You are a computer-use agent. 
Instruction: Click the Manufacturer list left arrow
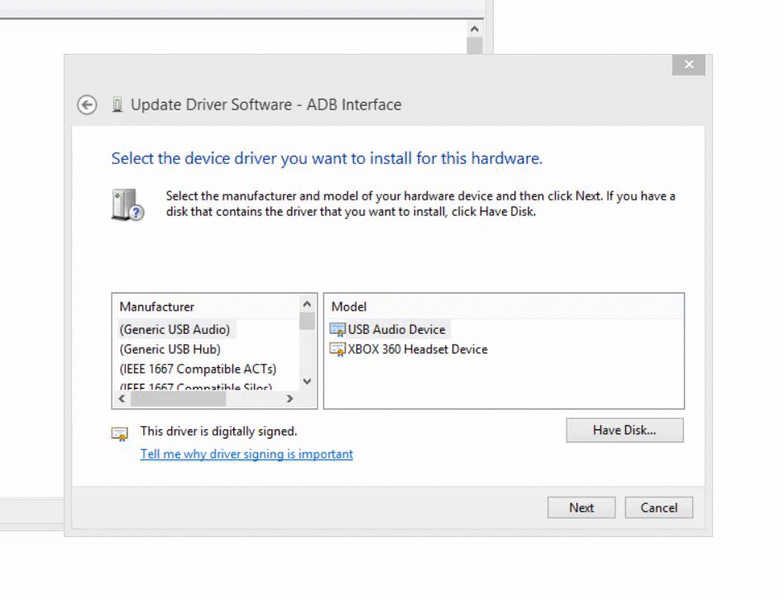122,398
